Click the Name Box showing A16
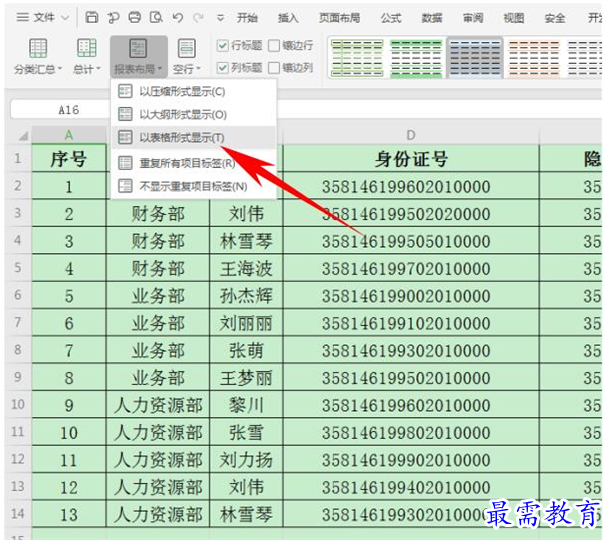 (60, 110)
